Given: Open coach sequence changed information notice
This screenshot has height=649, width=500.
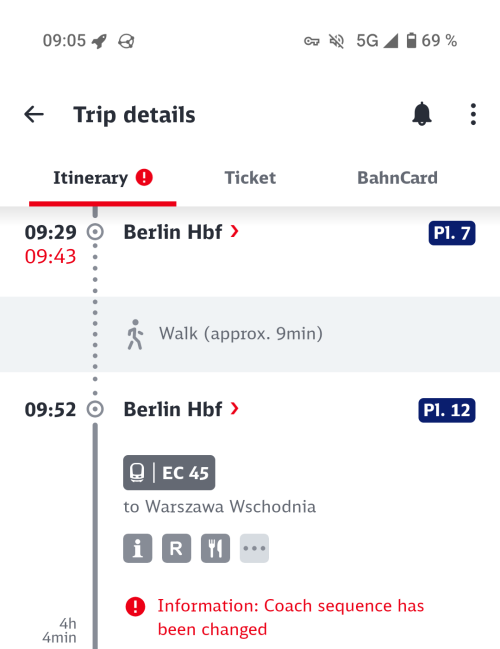Looking at the screenshot, I should [x=291, y=618].
